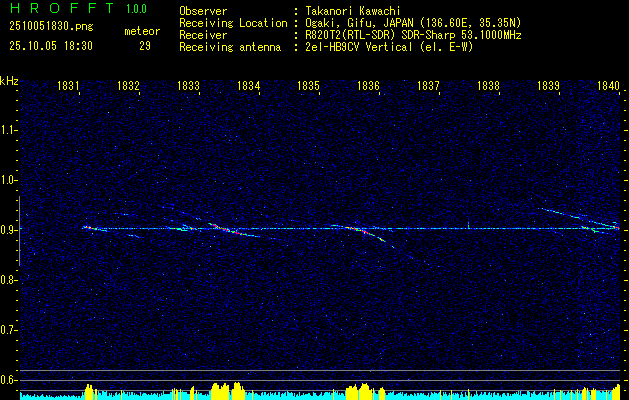Click the yellow signal peak below 1831
This screenshot has width=629, height=400.
[89, 392]
